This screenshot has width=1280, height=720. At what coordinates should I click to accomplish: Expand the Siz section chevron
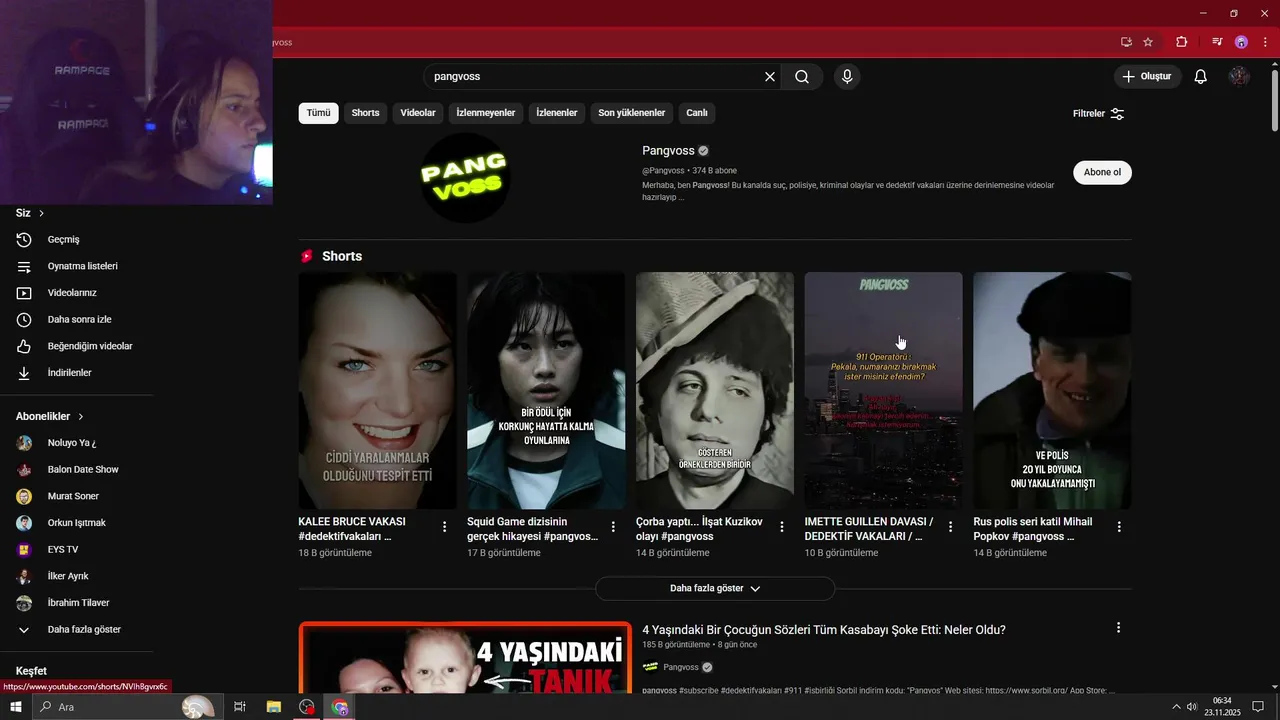point(41,213)
